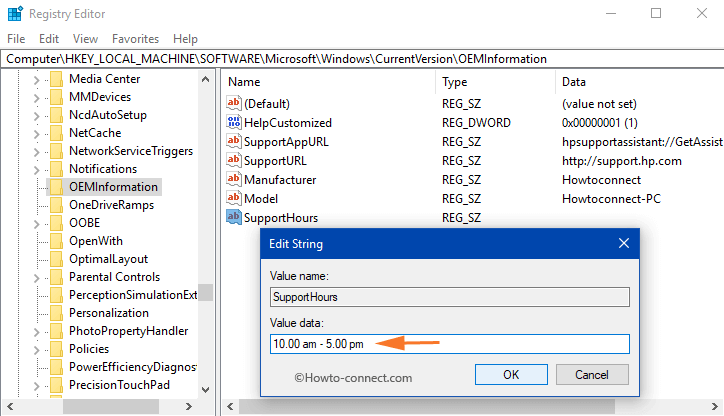Expand the Media Center tree node
The image size is (724, 416).
pos(36,80)
